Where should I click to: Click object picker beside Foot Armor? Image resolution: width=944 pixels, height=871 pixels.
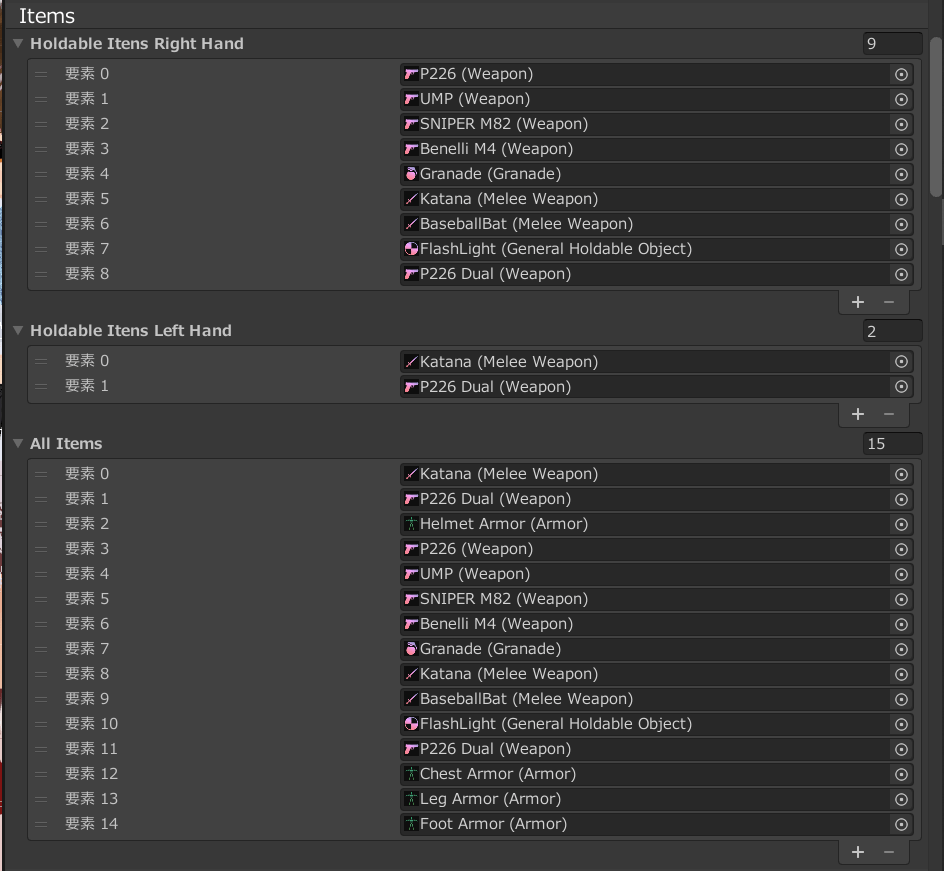click(x=901, y=824)
